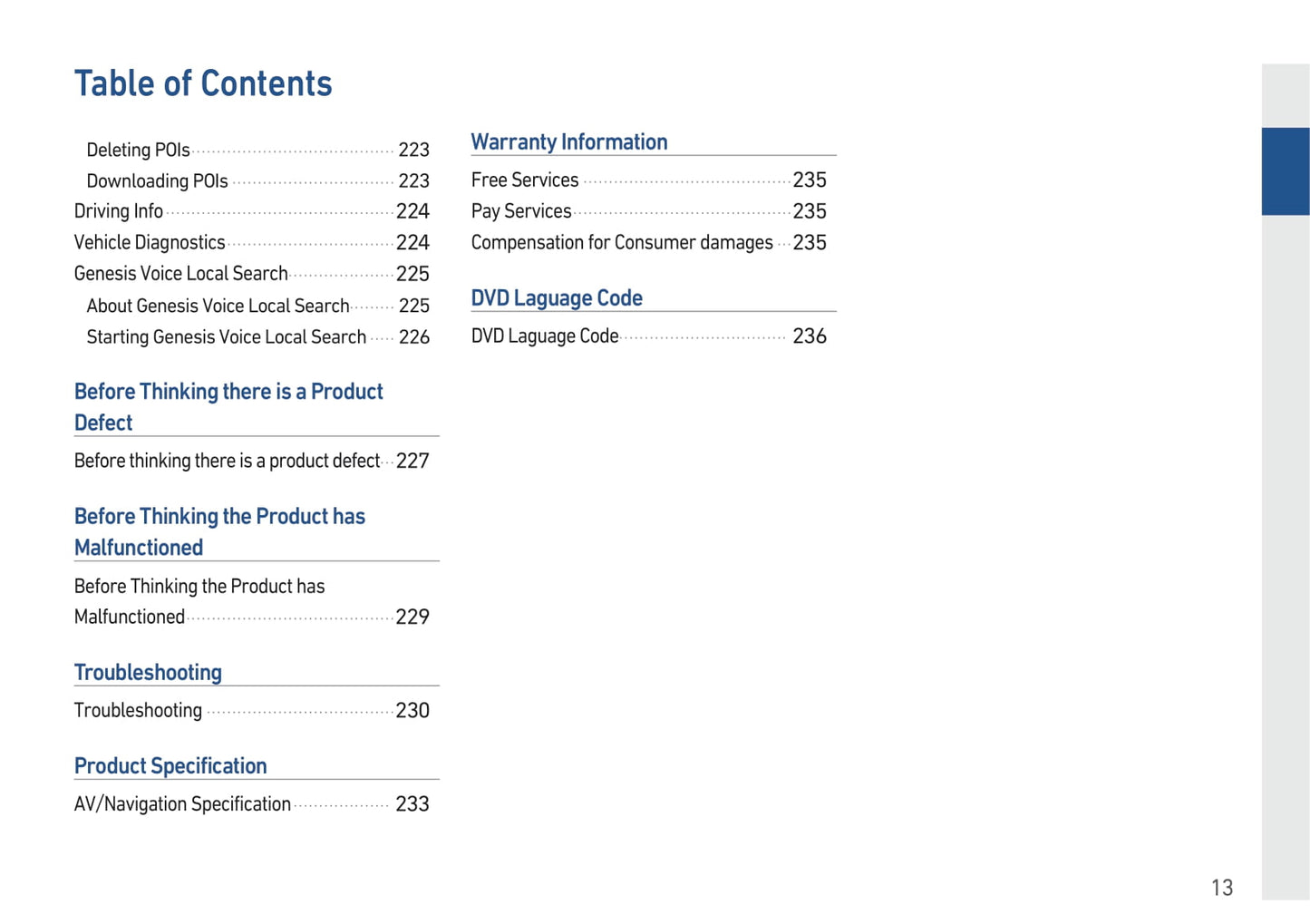Image resolution: width=1310 pixels, height=924 pixels.
Task: Open the Malfunctioned entry for page 229
Action: pyautogui.click(x=130, y=617)
